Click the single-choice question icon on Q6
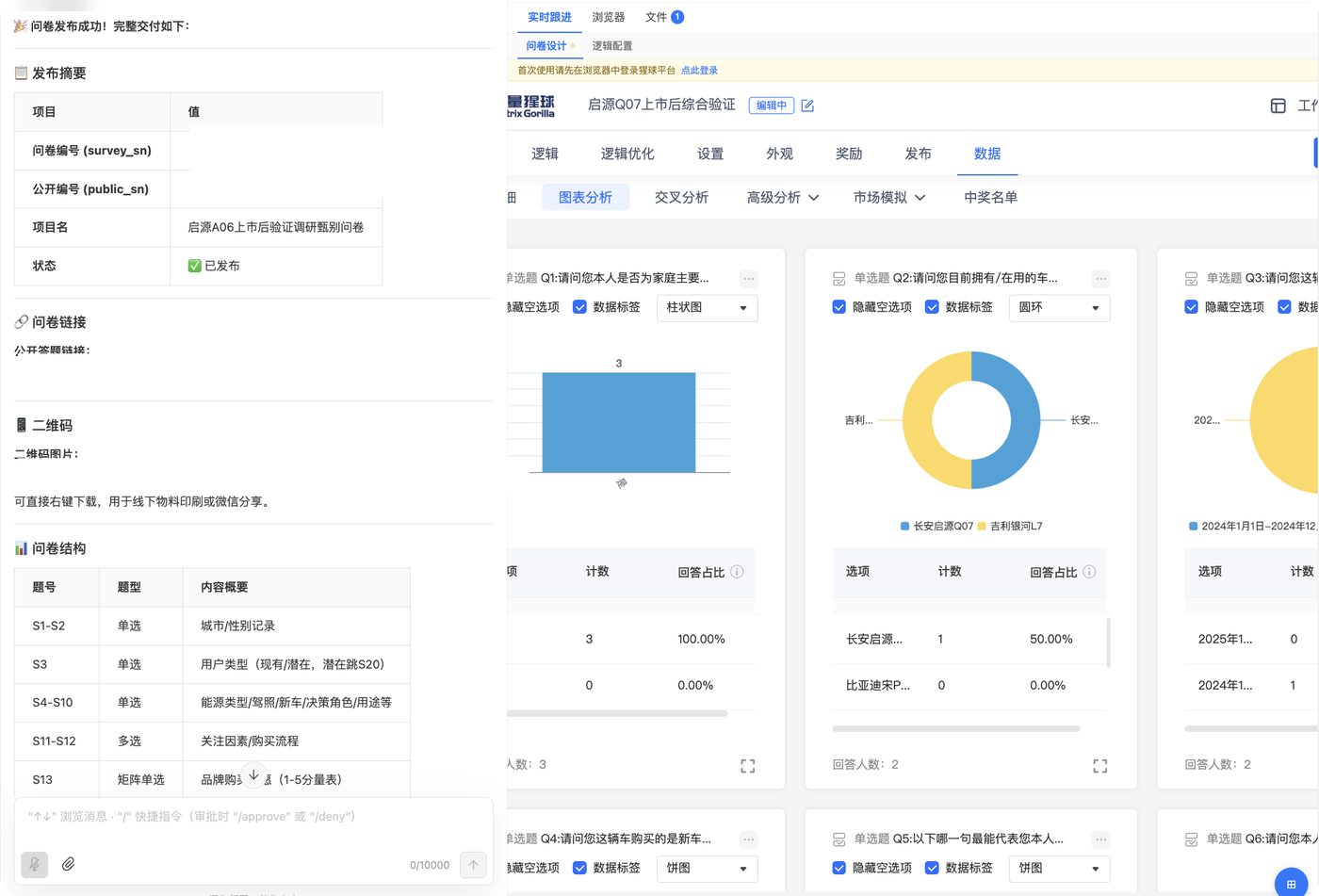This screenshot has width=1319, height=896. [1192, 839]
